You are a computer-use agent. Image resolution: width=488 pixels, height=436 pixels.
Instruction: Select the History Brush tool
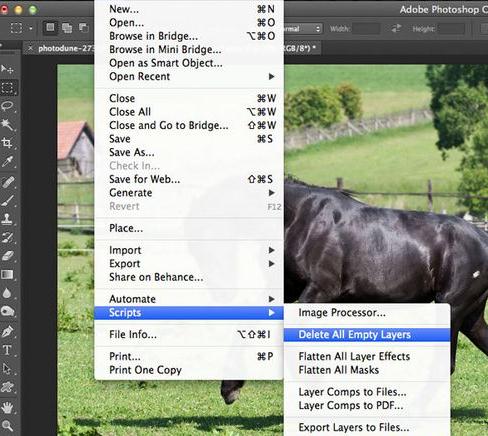click(x=7, y=237)
